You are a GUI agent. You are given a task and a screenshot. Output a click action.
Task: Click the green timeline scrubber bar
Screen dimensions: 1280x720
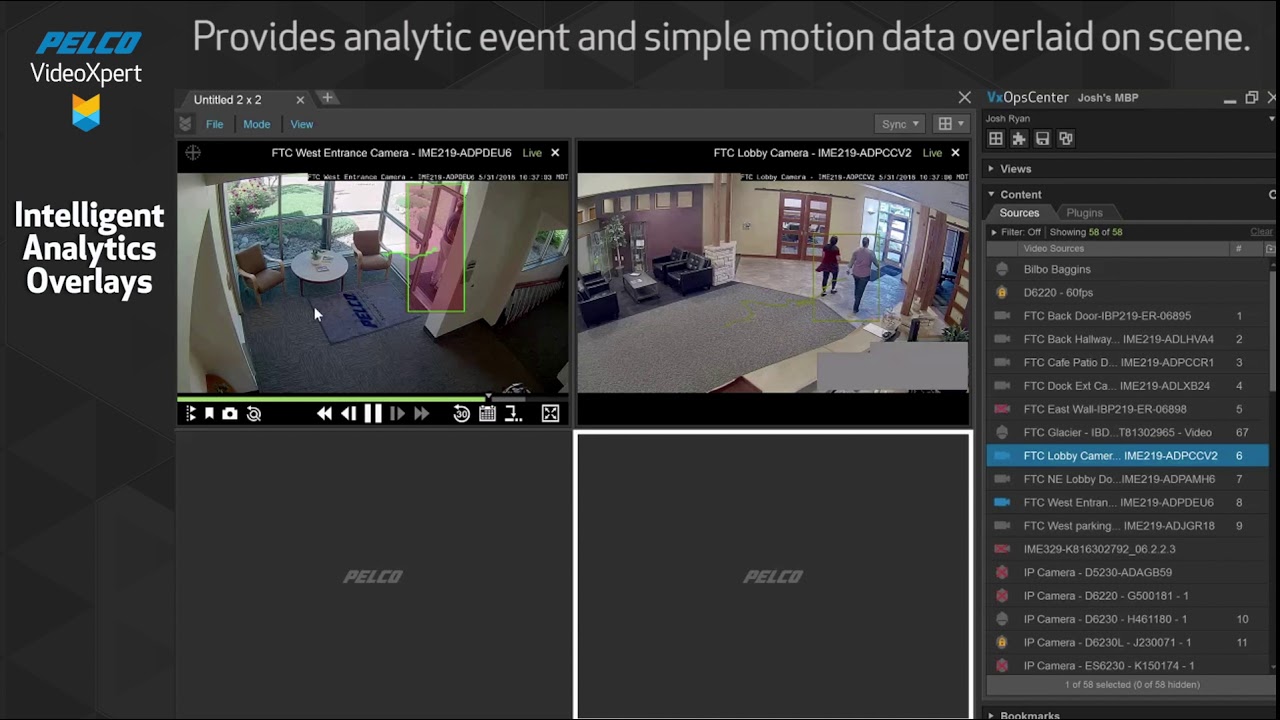click(333, 398)
